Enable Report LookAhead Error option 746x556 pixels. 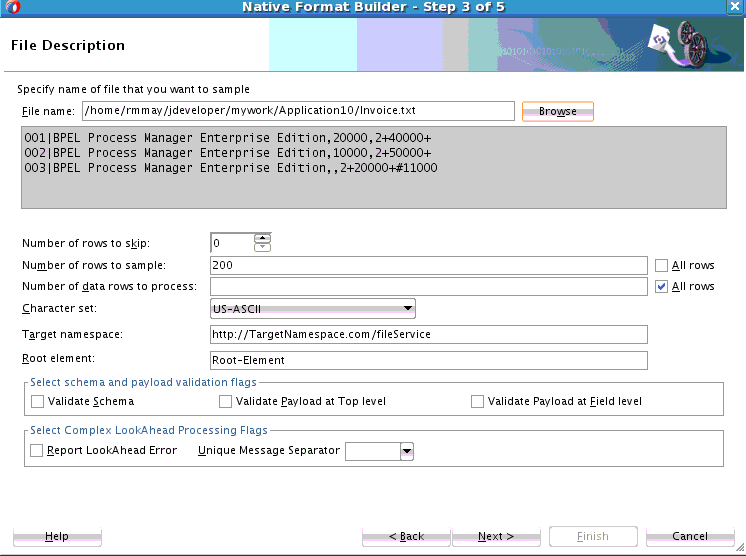37,450
